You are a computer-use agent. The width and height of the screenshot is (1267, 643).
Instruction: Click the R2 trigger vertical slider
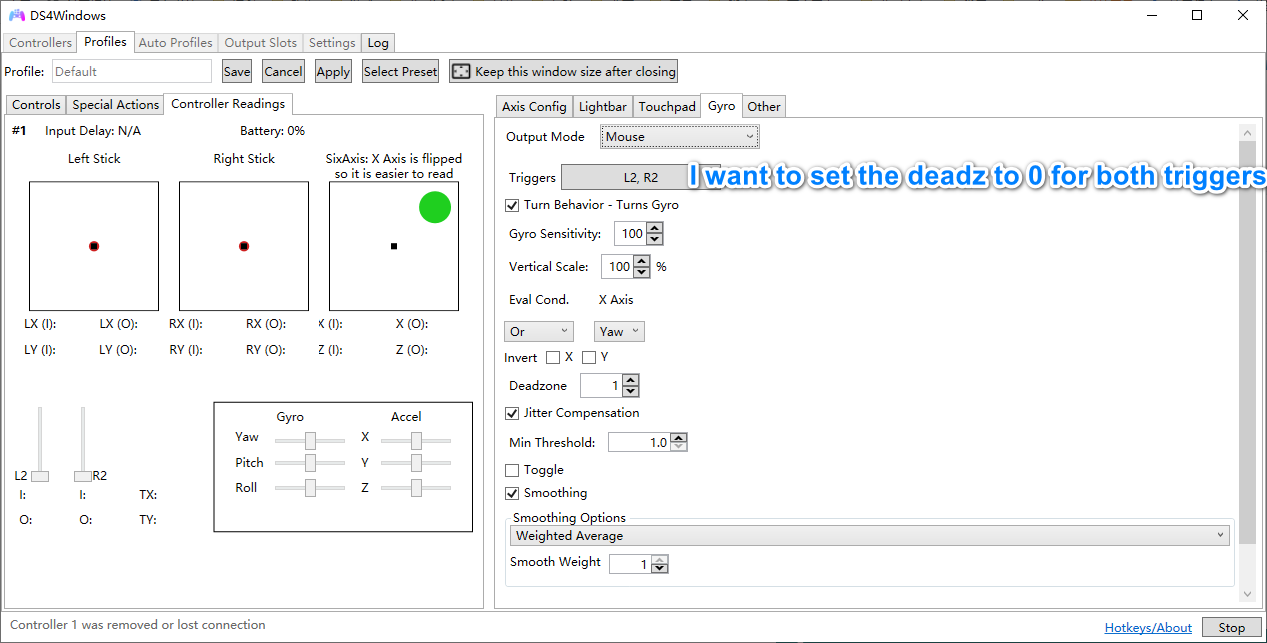coord(83,444)
